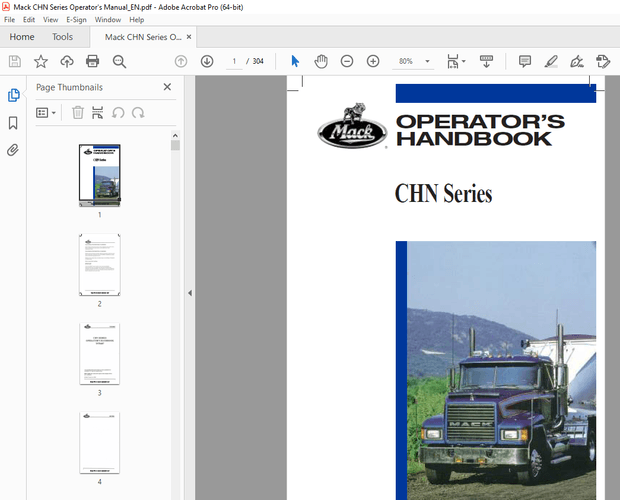Select the Highlight text tool
Viewport: 620px width, 500px height.
click(551, 61)
